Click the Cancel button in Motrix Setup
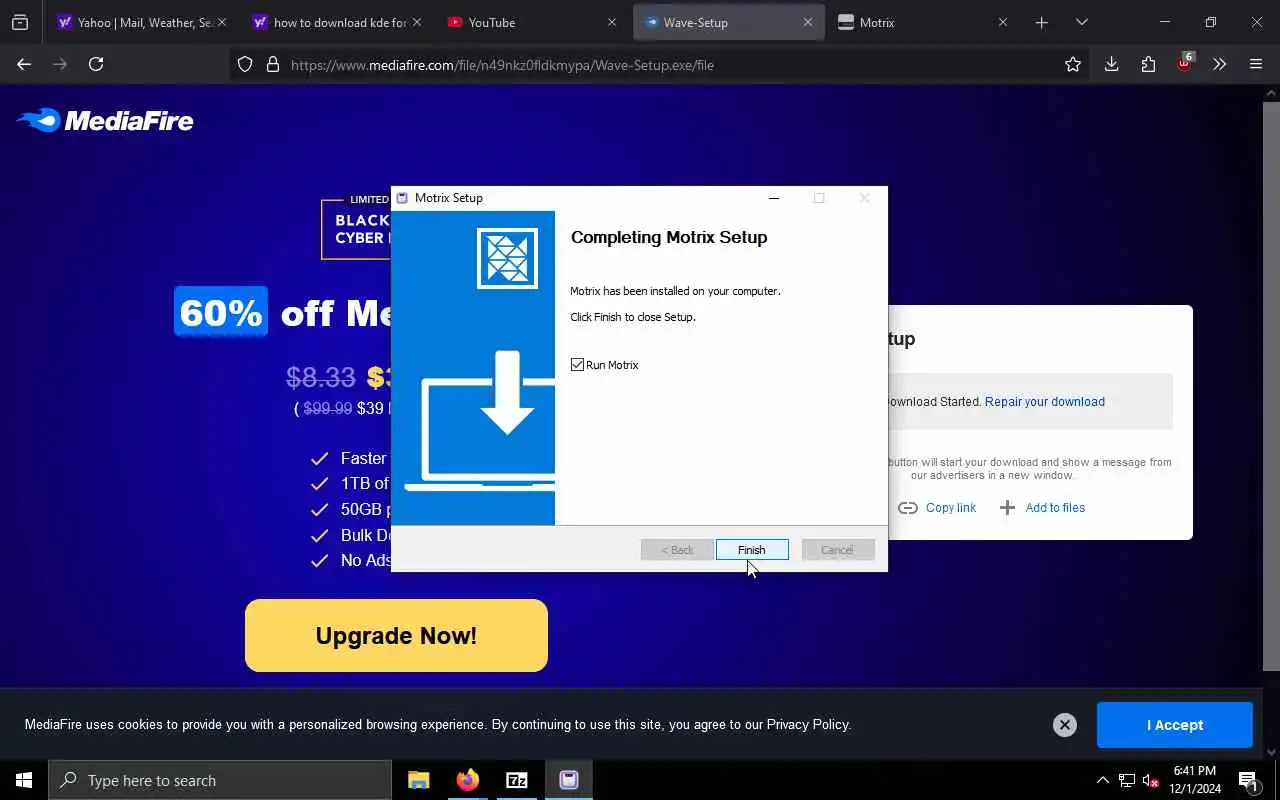 838,550
